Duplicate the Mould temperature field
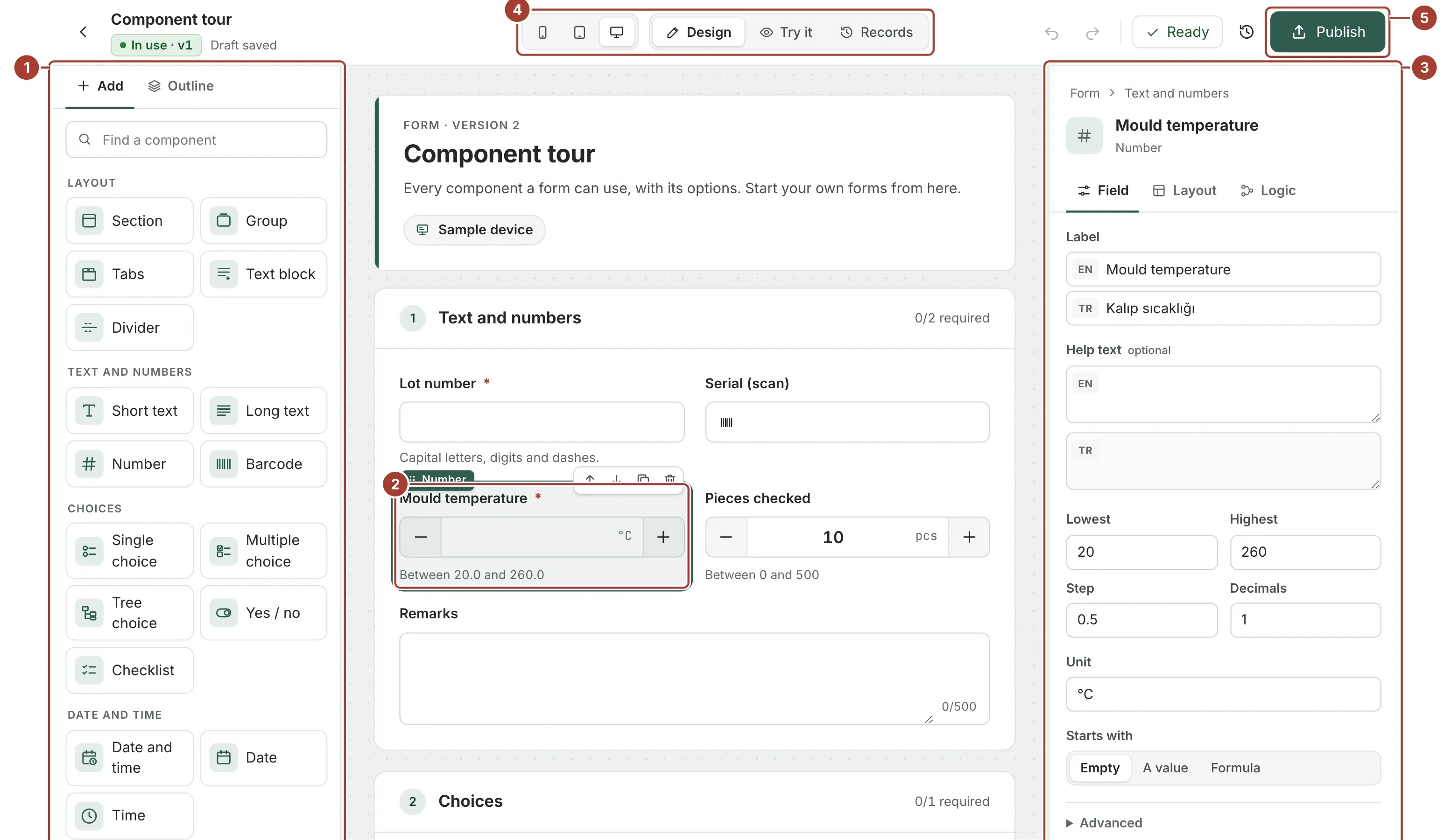Viewport: 1451px width, 840px height. (x=643, y=478)
